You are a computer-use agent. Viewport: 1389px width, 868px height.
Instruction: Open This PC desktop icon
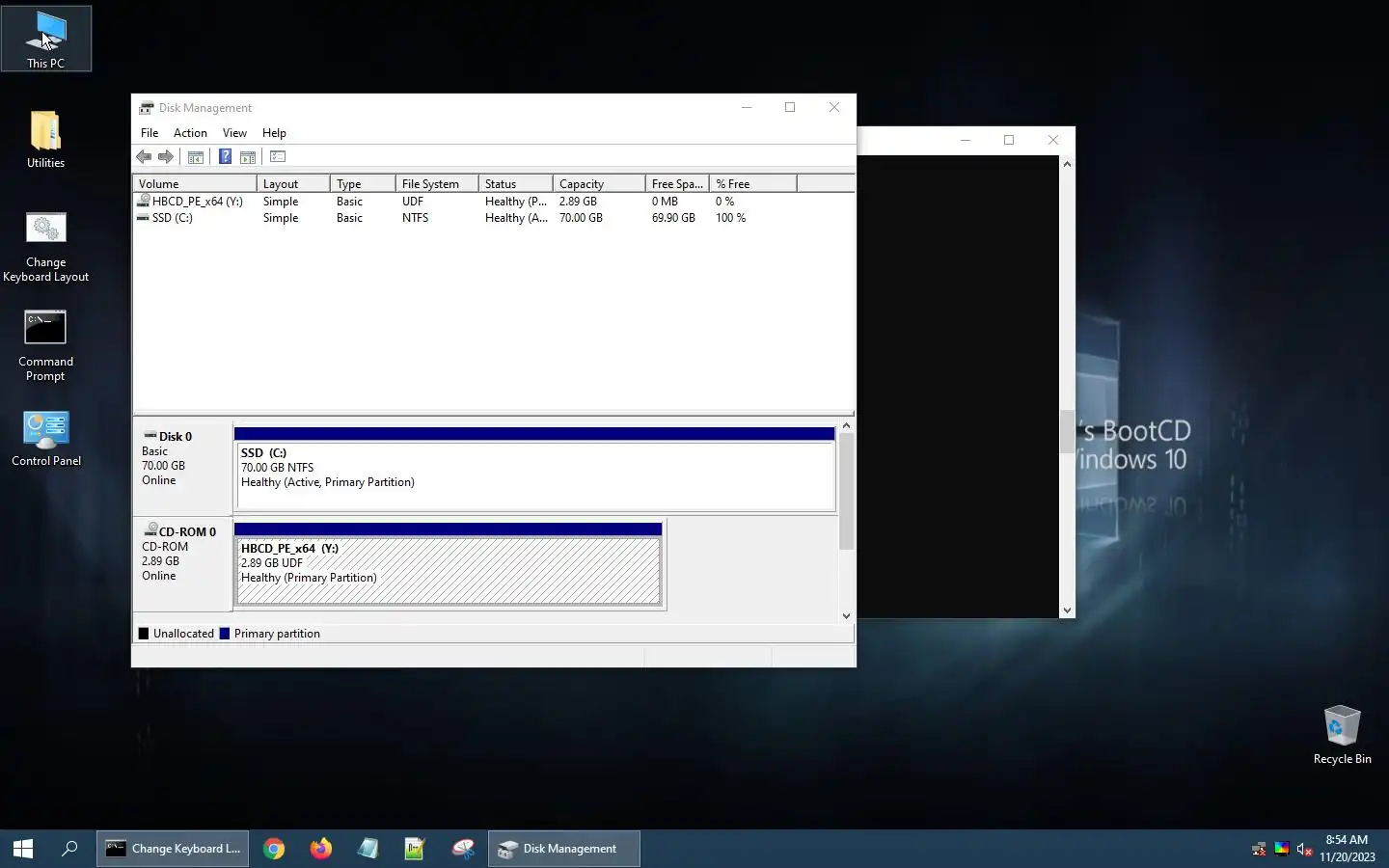[x=45, y=39]
